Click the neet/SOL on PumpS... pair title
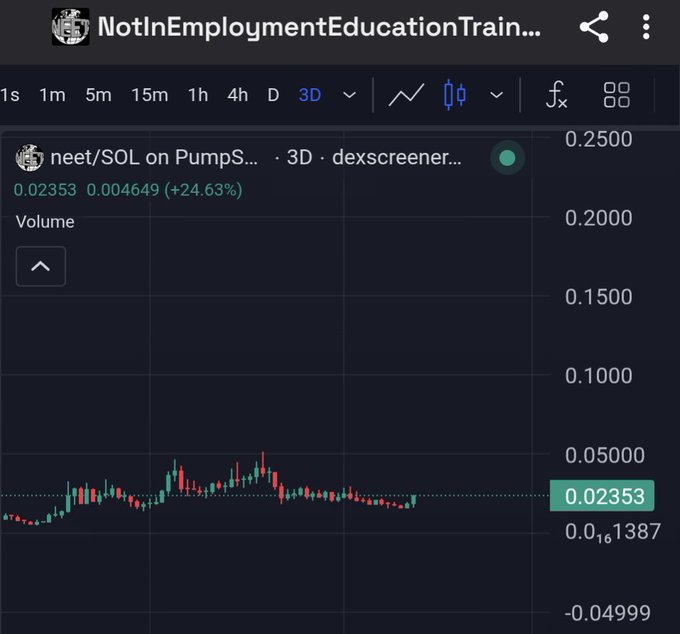Screen dimensions: 680x634 pos(154,157)
